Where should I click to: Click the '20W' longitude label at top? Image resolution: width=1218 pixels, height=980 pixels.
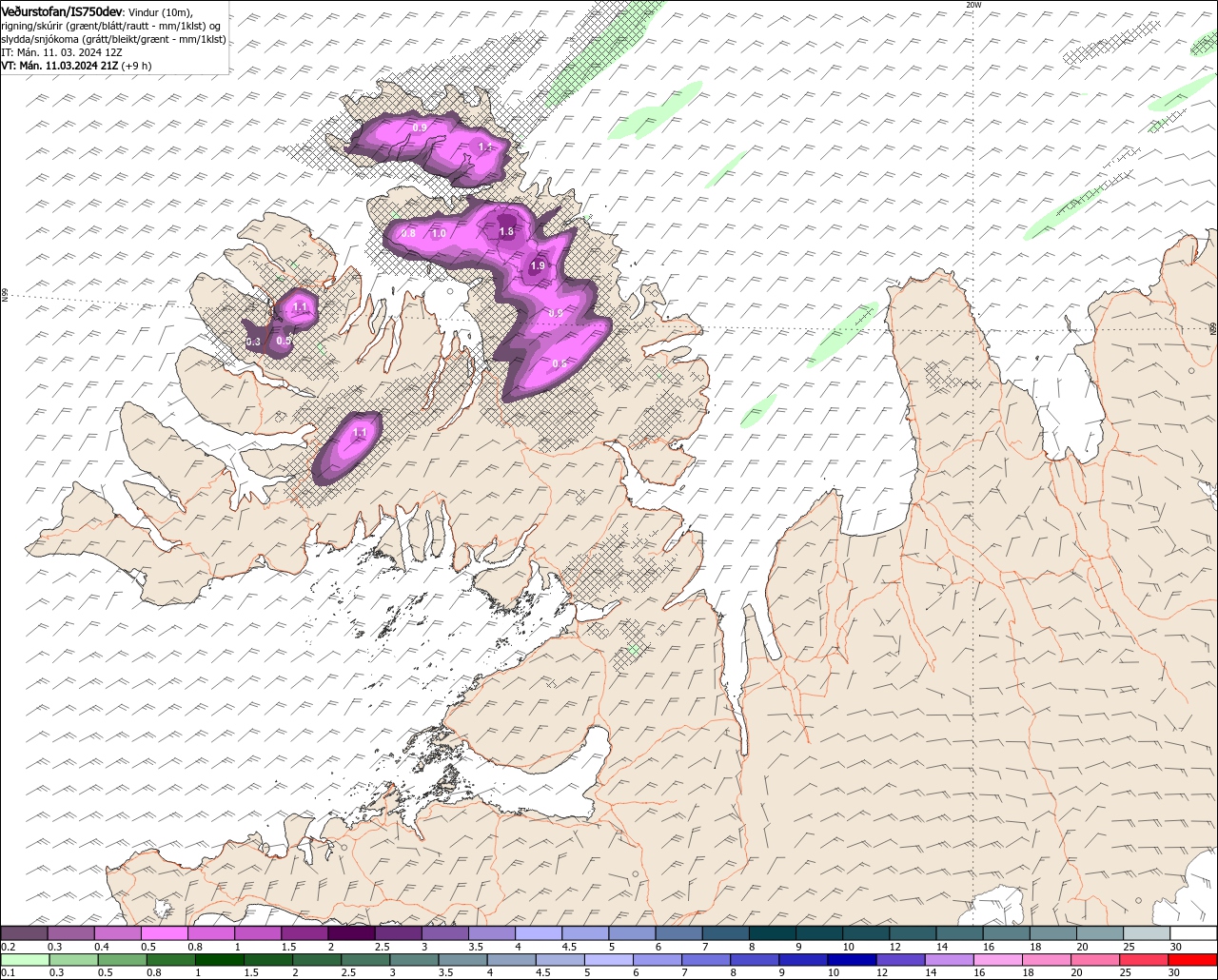pyautogui.click(x=972, y=5)
